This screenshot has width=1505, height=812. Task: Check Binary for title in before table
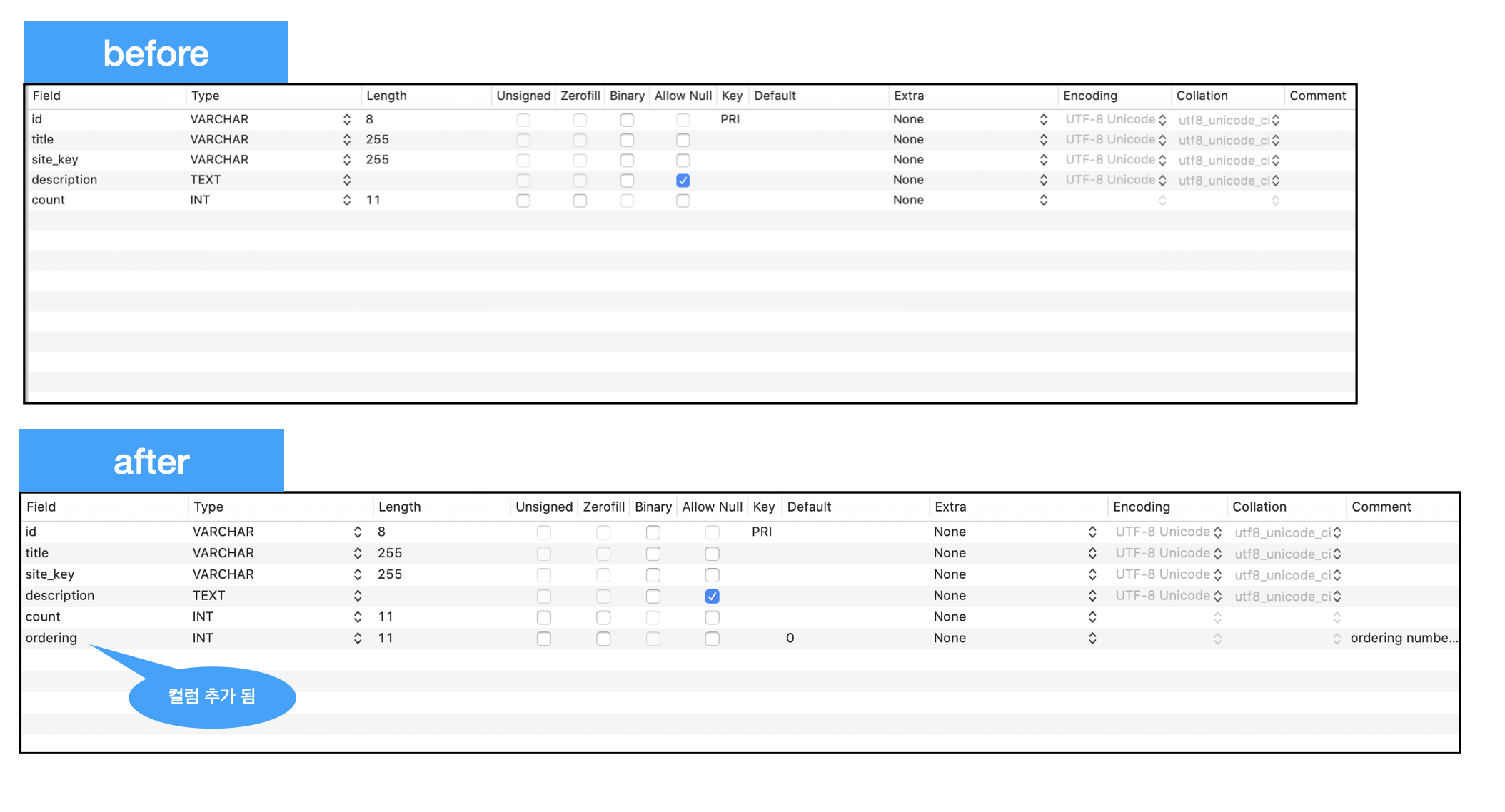627,140
